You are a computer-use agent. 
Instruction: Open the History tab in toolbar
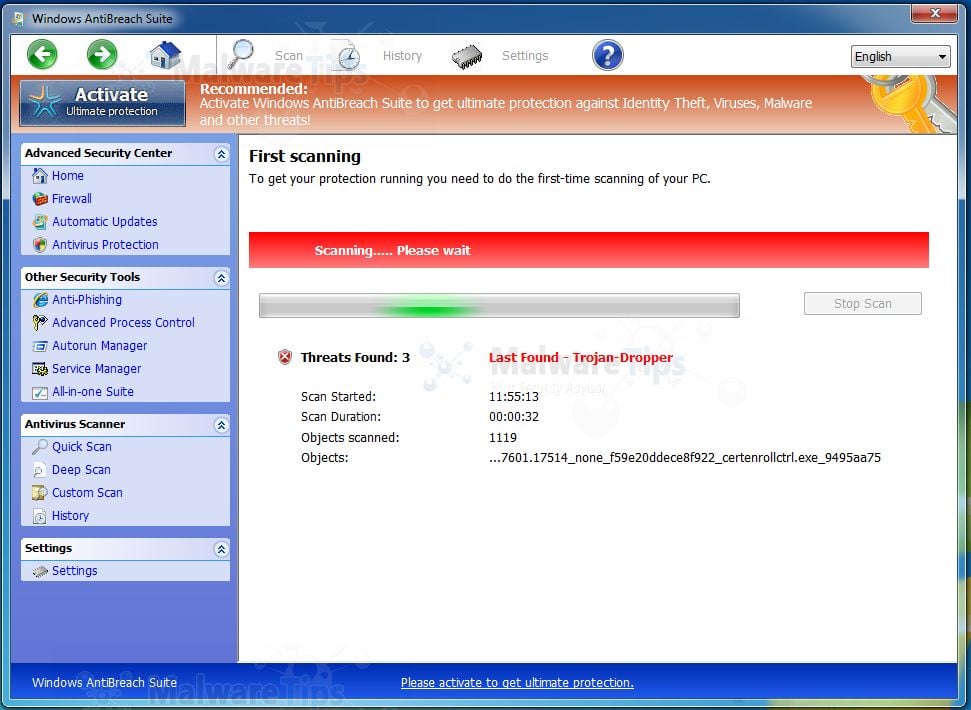coord(402,56)
